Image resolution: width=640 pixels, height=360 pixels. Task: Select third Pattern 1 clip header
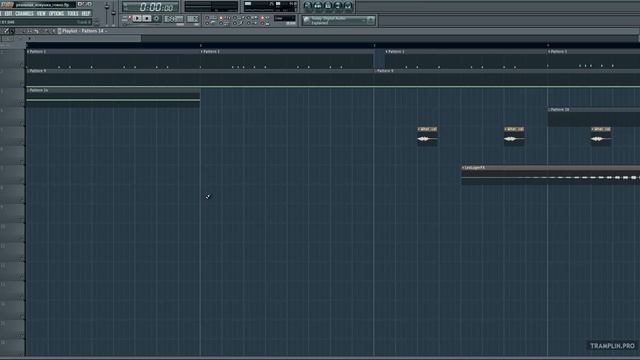[x=466, y=52]
